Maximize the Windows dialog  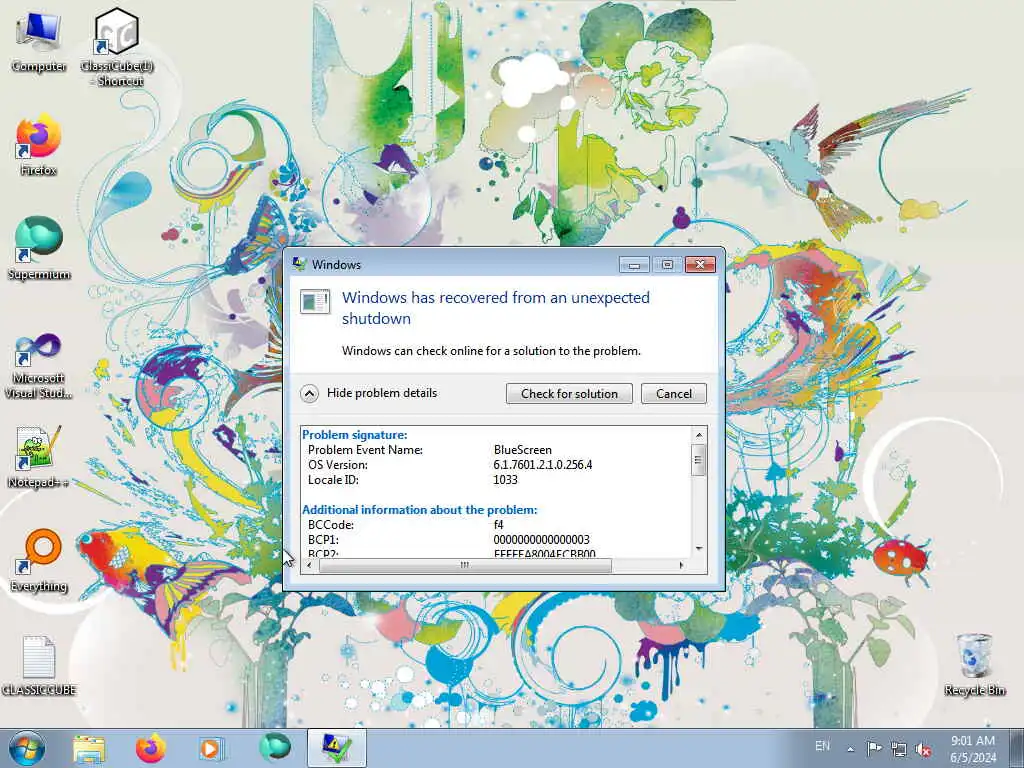tap(667, 264)
